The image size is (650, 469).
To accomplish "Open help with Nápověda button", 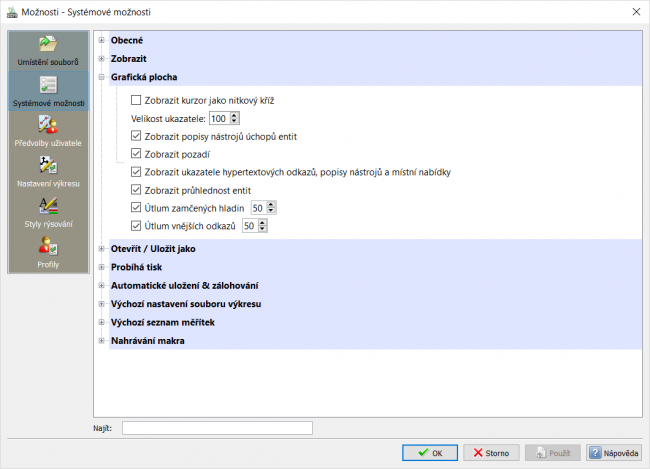I will tap(614, 453).
